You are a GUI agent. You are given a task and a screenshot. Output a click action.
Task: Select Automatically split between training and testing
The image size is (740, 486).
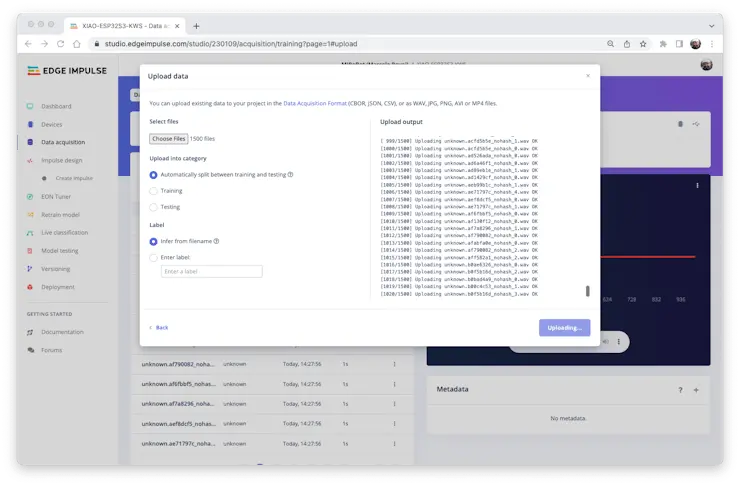[153, 174]
